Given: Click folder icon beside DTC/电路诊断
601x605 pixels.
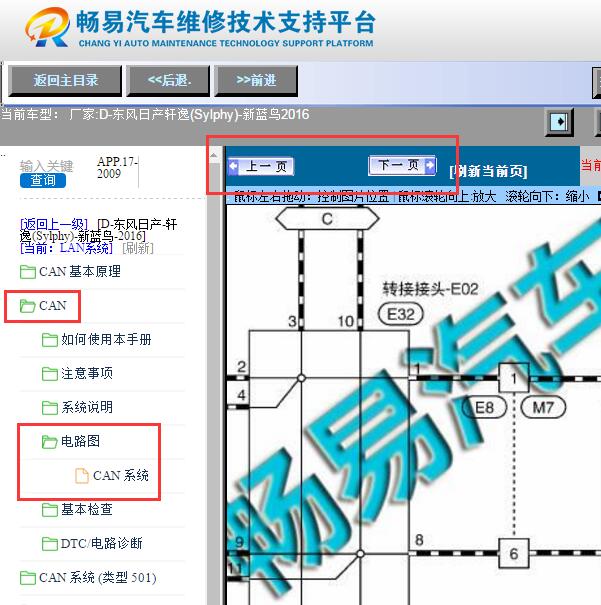Looking at the screenshot, I should coord(50,544).
